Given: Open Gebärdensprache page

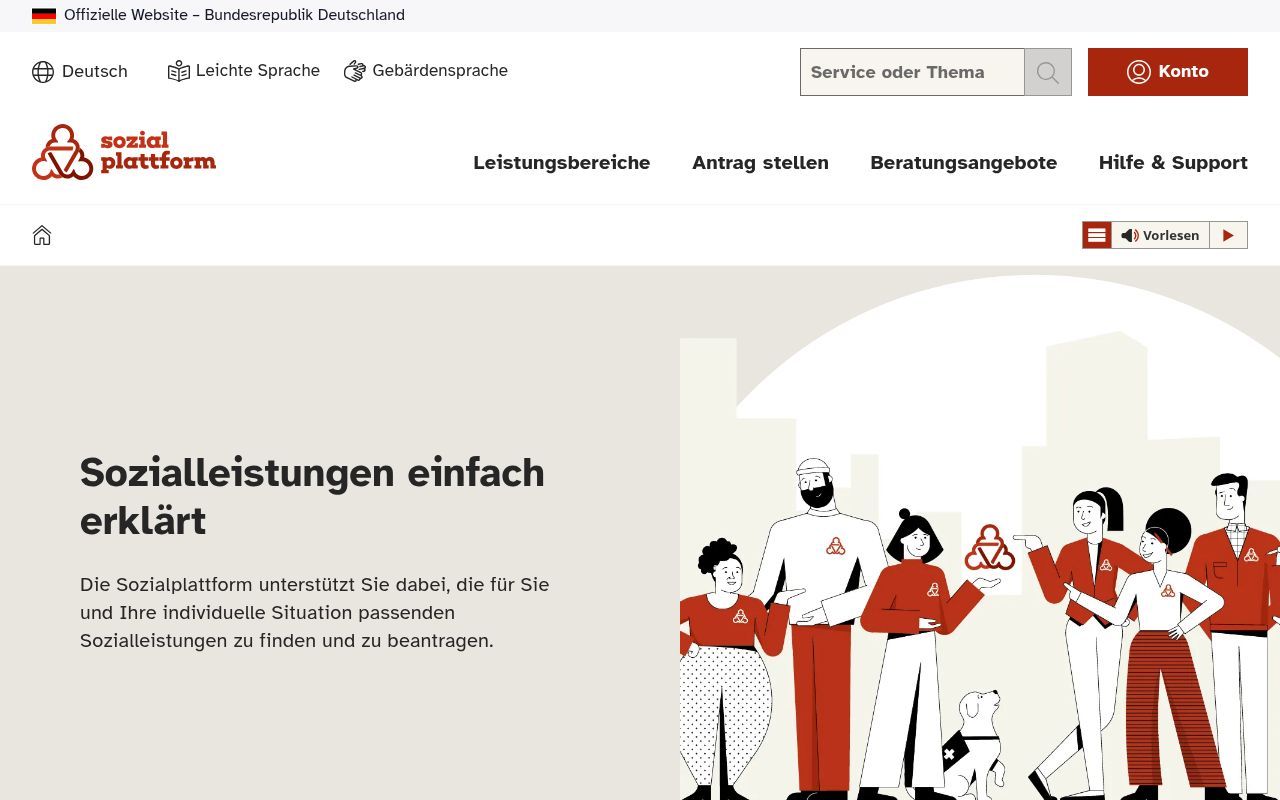Looking at the screenshot, I should (426, 71).
